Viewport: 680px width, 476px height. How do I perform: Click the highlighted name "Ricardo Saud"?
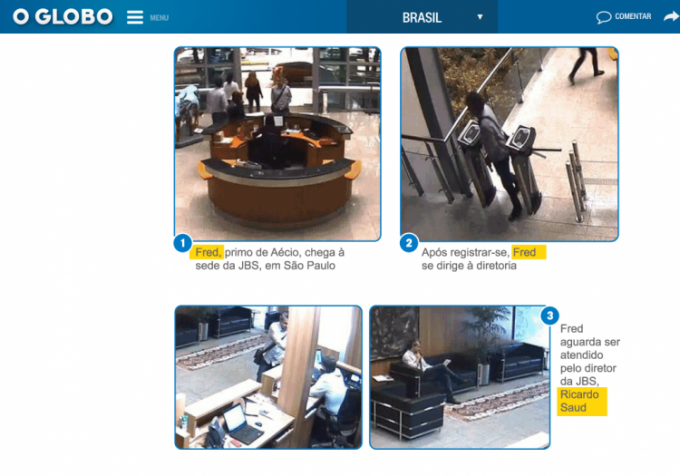pyautogui.click(x=582, y=400)
